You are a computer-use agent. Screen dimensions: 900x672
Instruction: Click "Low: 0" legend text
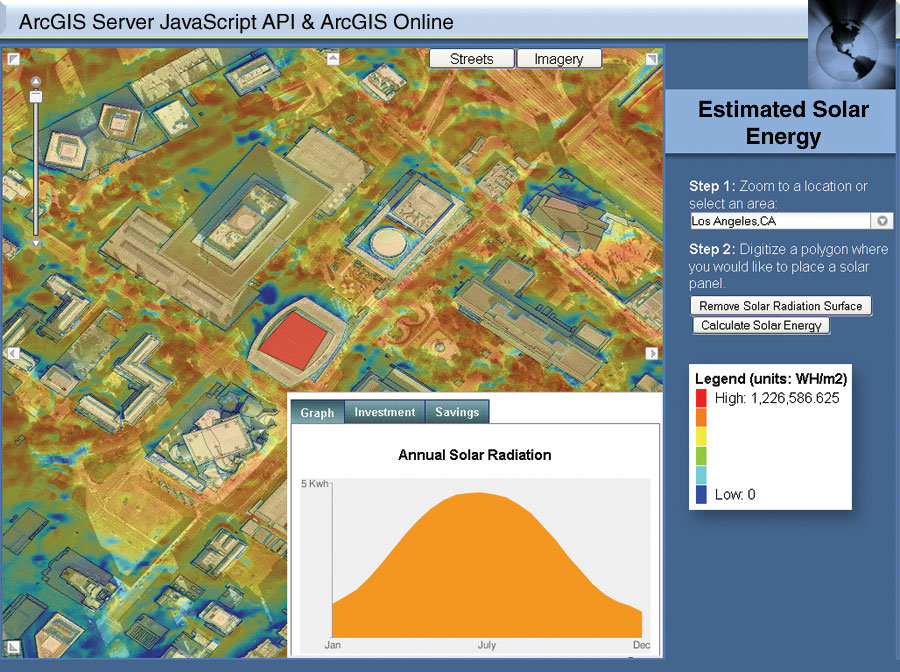(735, 495)
